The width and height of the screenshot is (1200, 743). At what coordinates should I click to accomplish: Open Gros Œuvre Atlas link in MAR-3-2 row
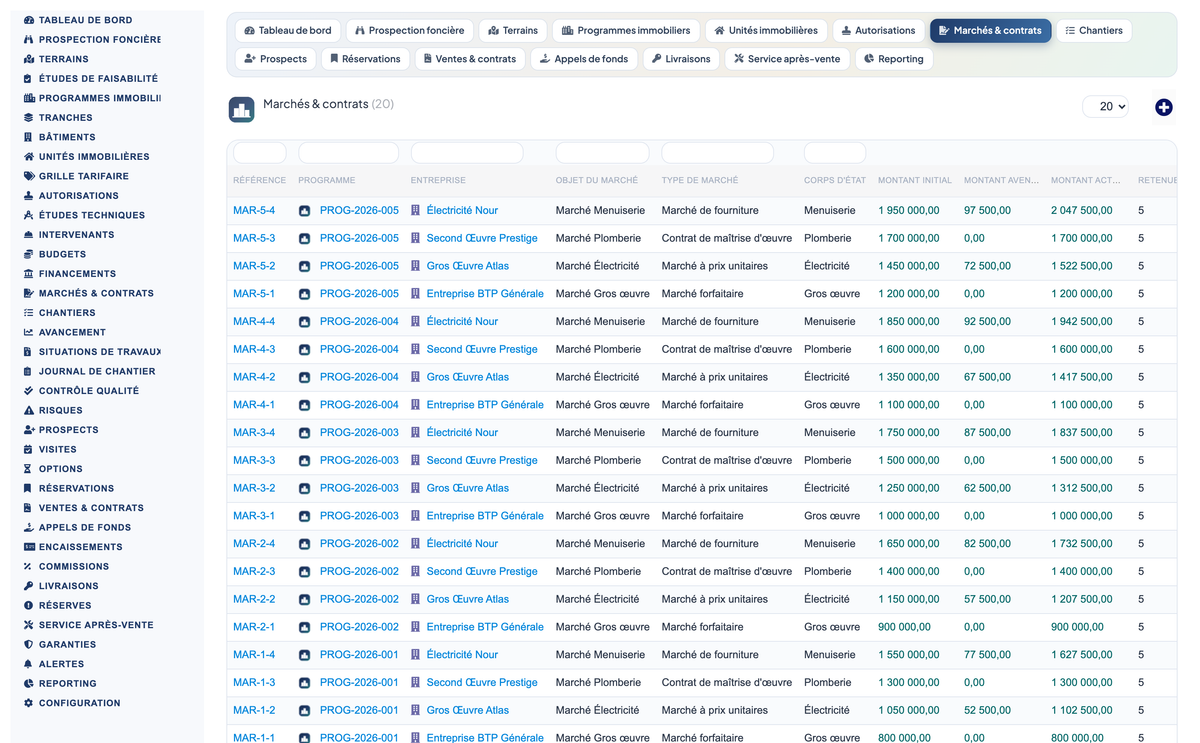[468, 488]
